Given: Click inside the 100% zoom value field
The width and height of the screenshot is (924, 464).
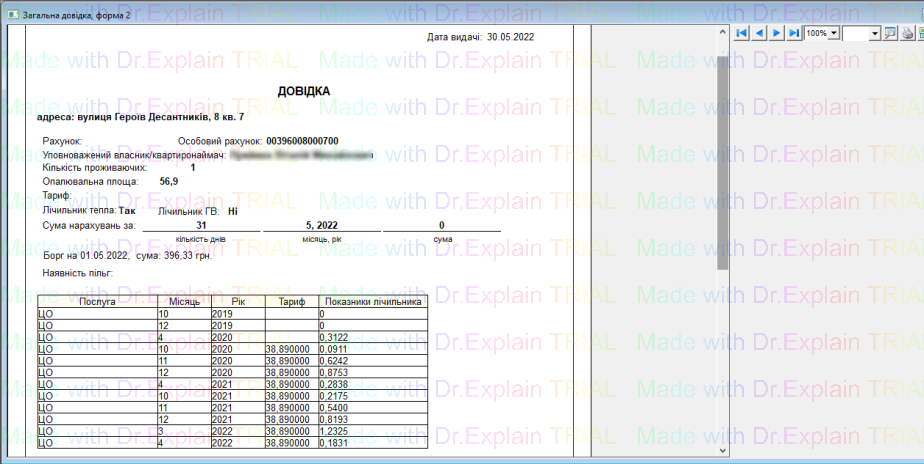Looking at the screenshot, I should [816, 33].
